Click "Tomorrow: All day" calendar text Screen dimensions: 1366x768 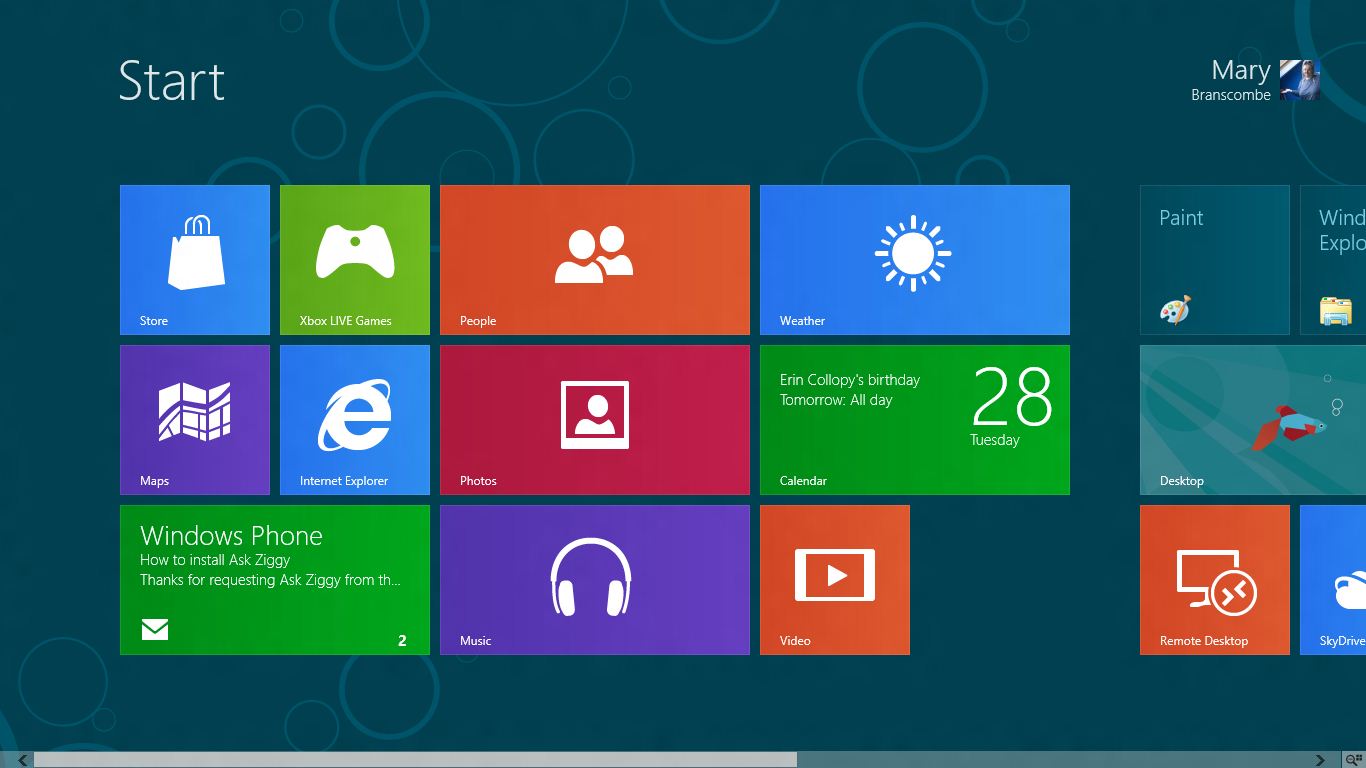point(836,400)
